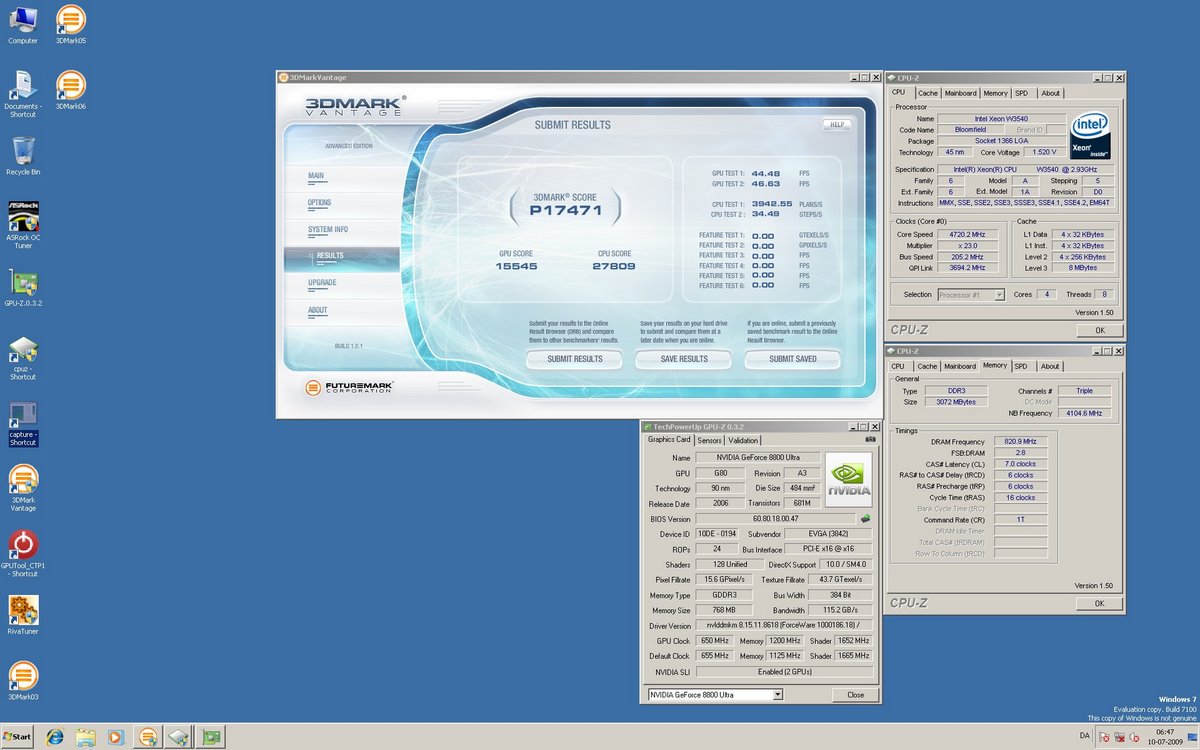The width and height of the screenshot is (1200, 750).
Task: Click OK in CPU-Z window showing Processor
Action: pyautogui.click(x=1099, y=330)
